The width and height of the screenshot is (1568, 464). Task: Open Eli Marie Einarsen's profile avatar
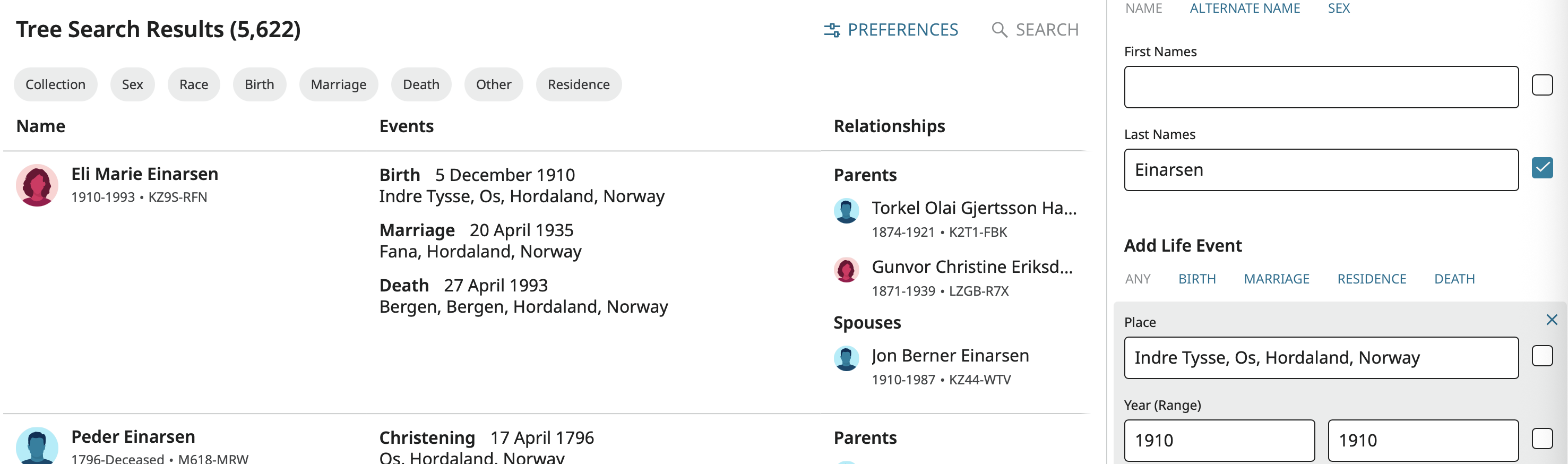click(36, 185)
